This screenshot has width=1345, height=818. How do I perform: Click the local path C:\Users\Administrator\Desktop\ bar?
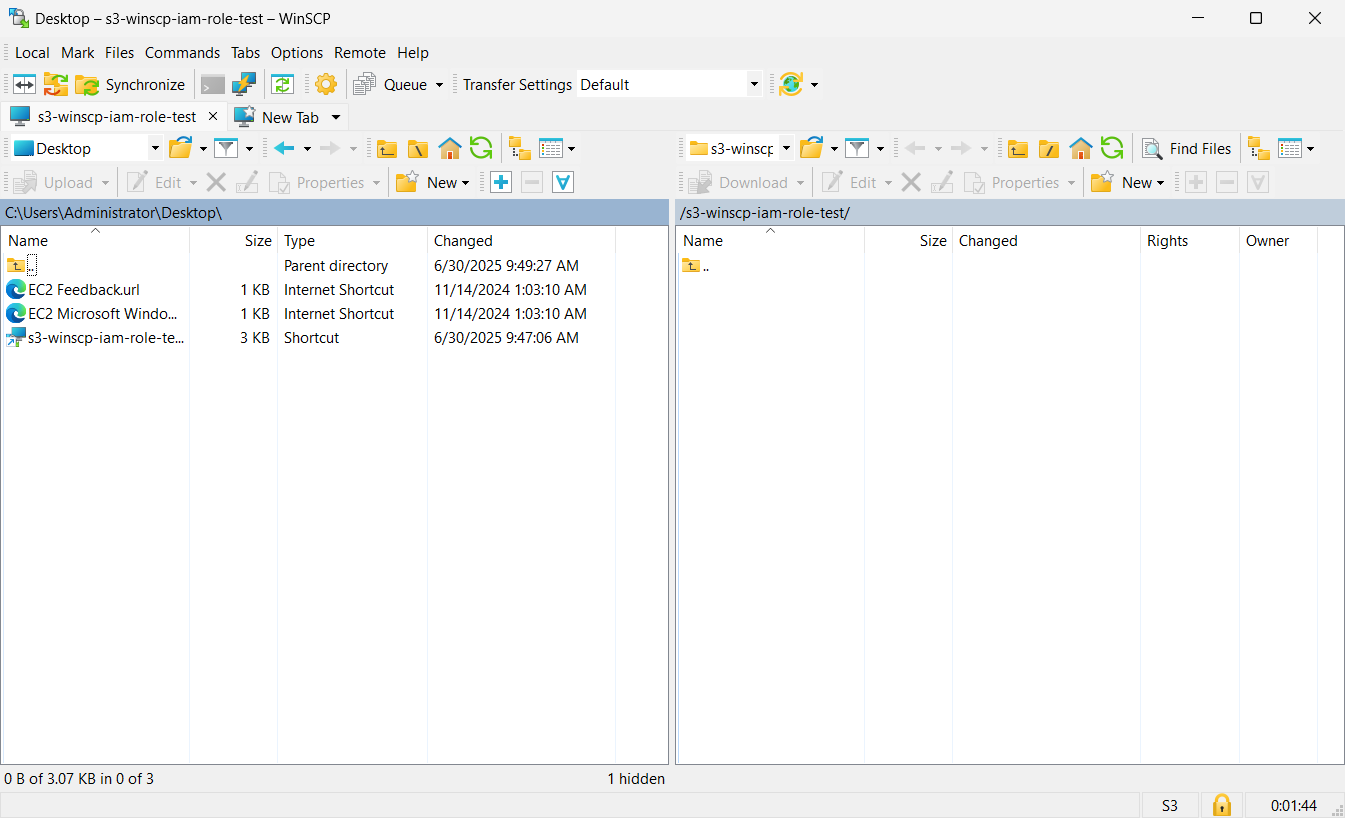[334, 213]
